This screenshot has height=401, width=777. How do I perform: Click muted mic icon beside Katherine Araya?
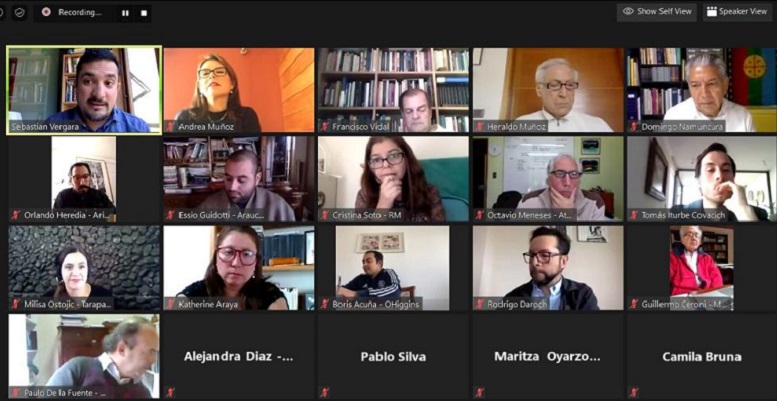tap(170, 304)
